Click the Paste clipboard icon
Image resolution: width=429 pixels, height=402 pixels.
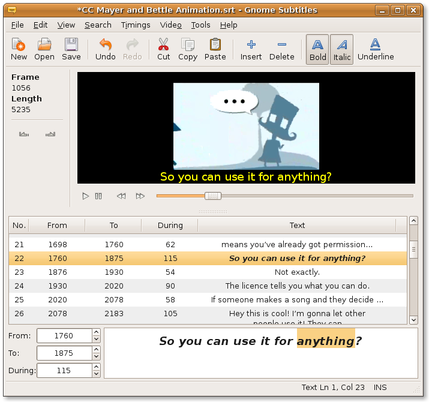point(215,45)
